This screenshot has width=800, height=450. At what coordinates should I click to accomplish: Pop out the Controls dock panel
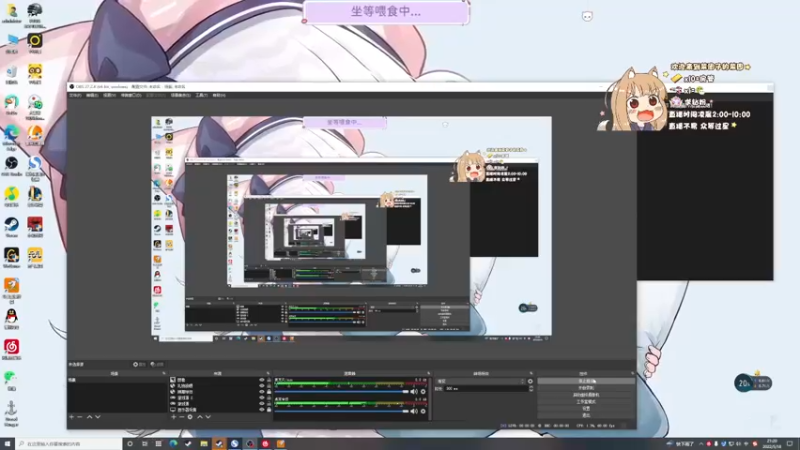pos(632,373)
